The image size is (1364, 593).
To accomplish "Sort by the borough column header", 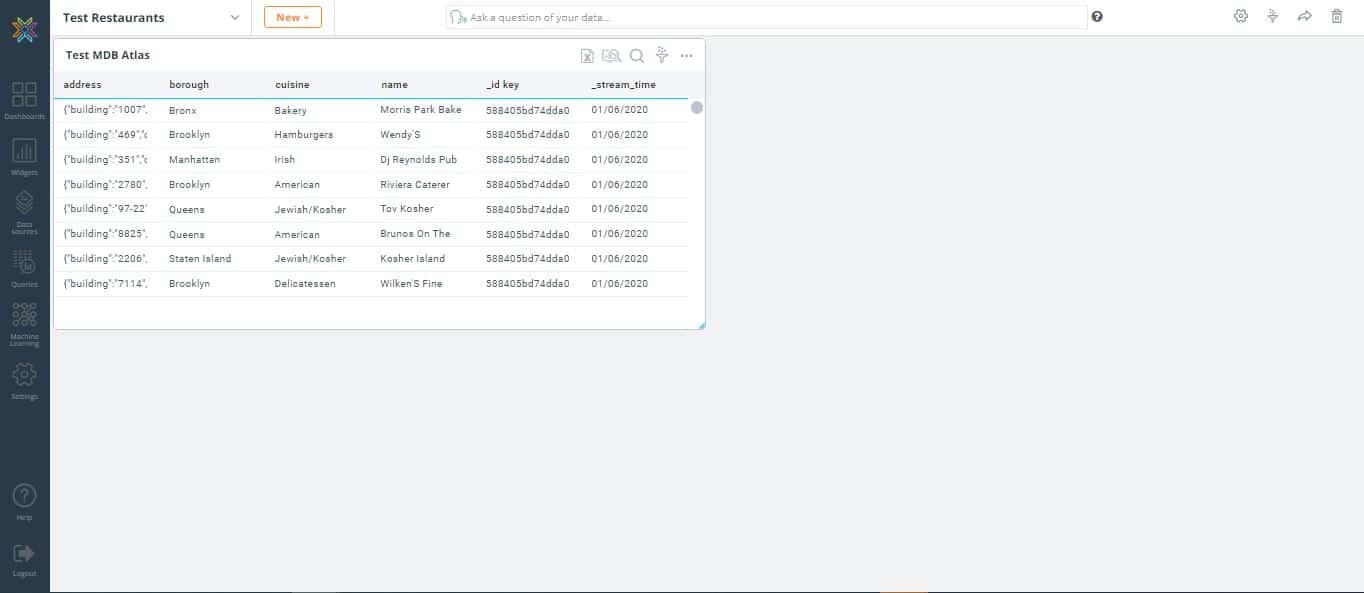I will tap(189, 85).
